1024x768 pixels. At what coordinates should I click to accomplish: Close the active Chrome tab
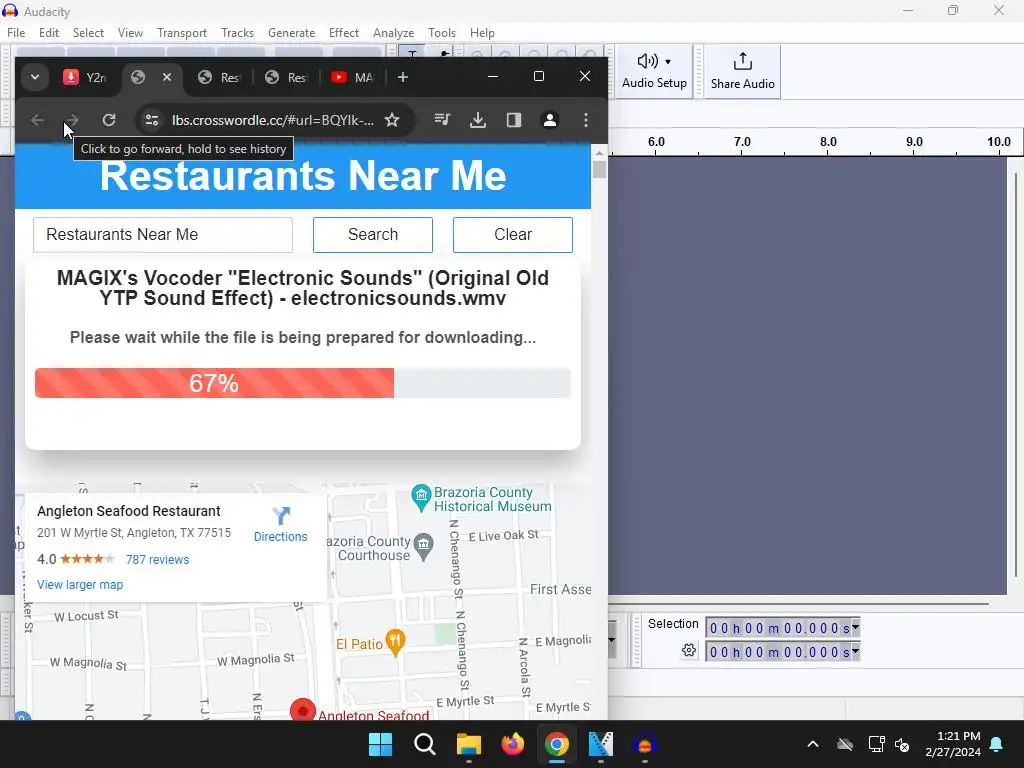167,77
